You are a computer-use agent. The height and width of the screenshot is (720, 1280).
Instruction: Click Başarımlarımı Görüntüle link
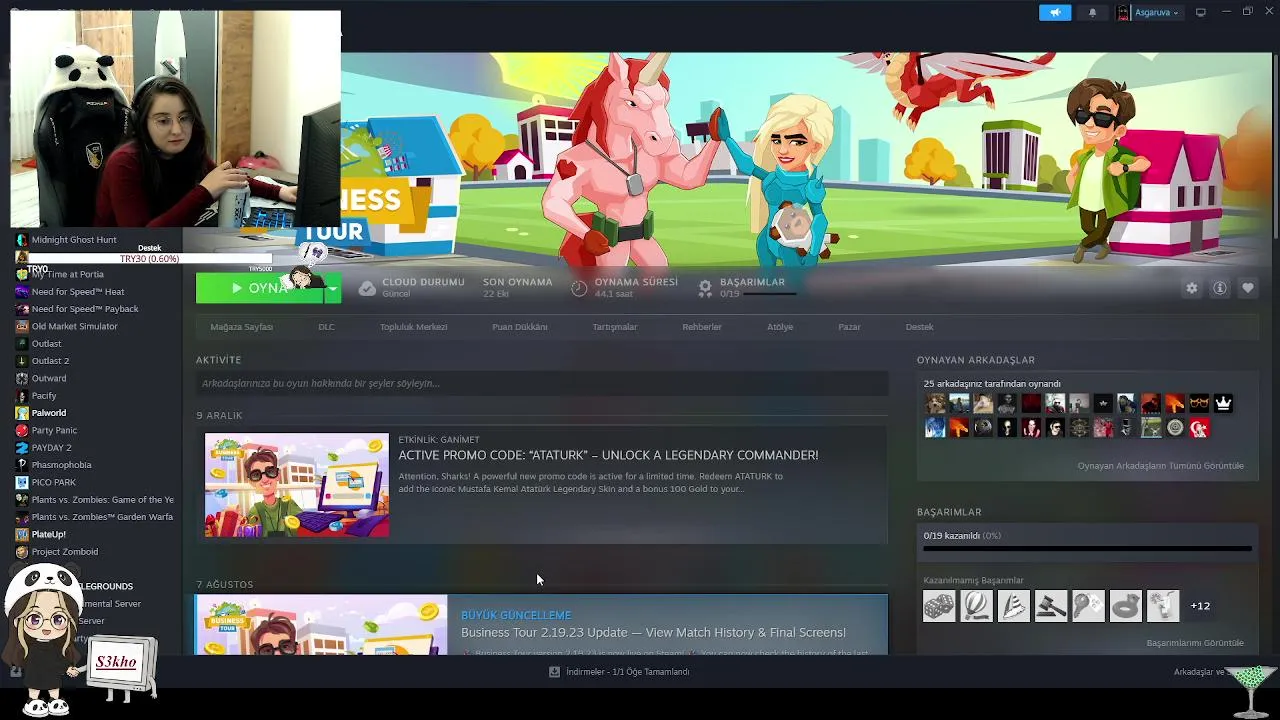pos(1195,643)
